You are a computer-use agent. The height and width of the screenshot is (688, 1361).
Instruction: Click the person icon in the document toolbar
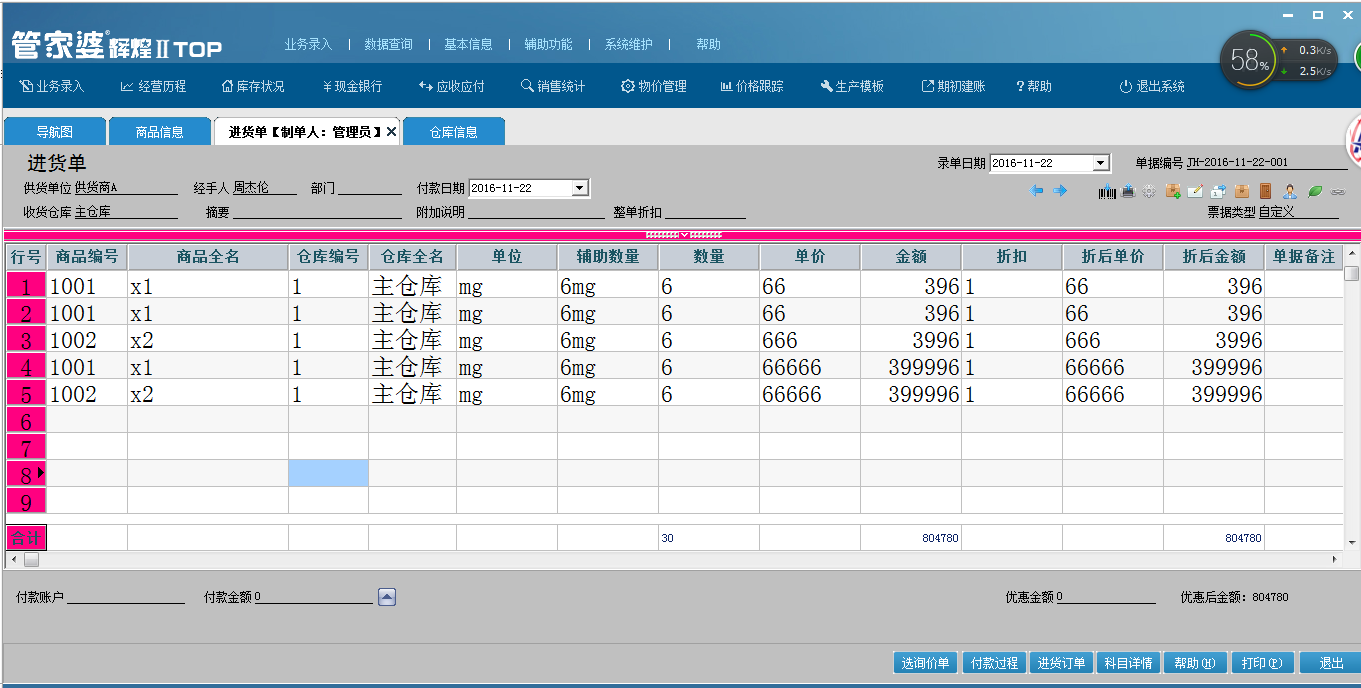1289,190
